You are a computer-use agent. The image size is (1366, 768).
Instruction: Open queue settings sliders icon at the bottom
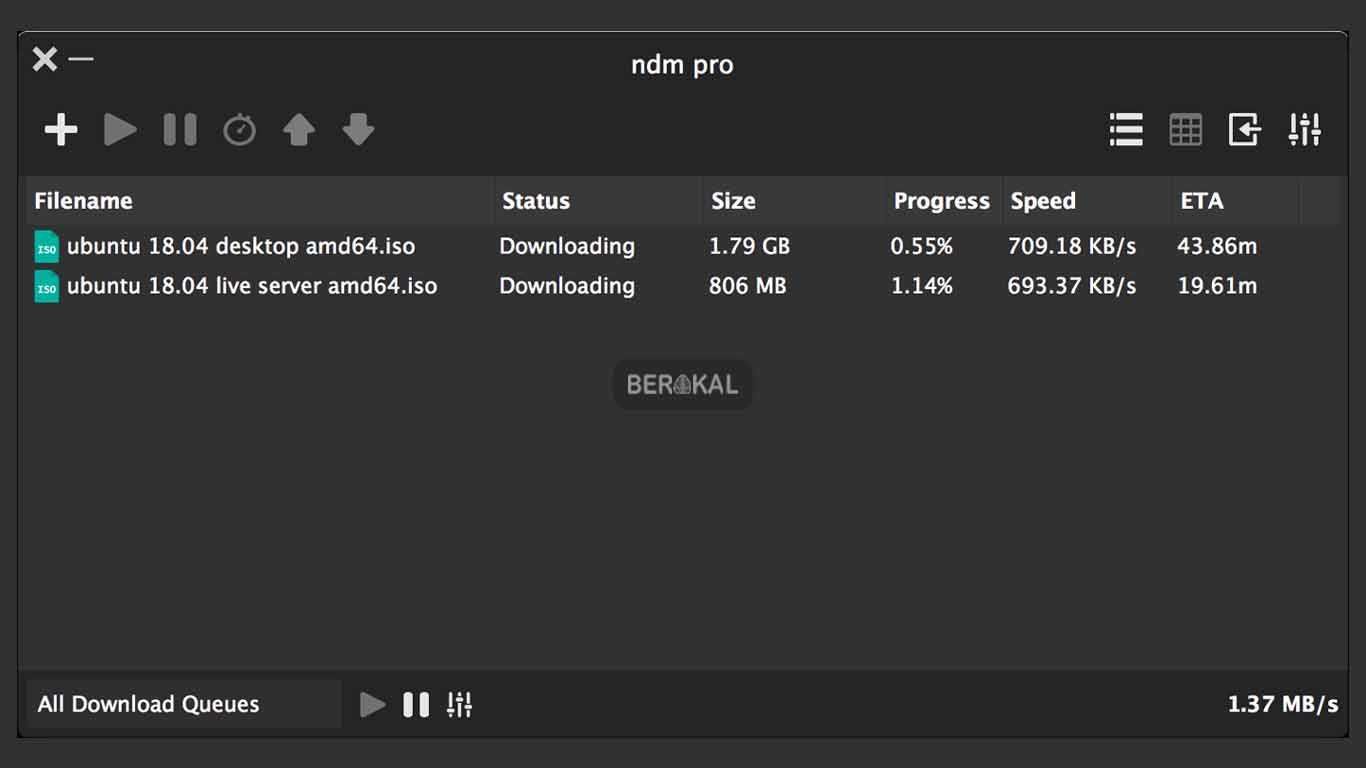pyautogui.click(x=459, y=704)
